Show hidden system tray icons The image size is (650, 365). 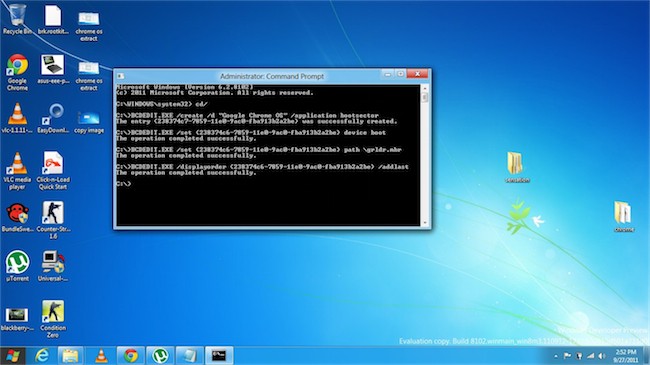pos(556,356)
